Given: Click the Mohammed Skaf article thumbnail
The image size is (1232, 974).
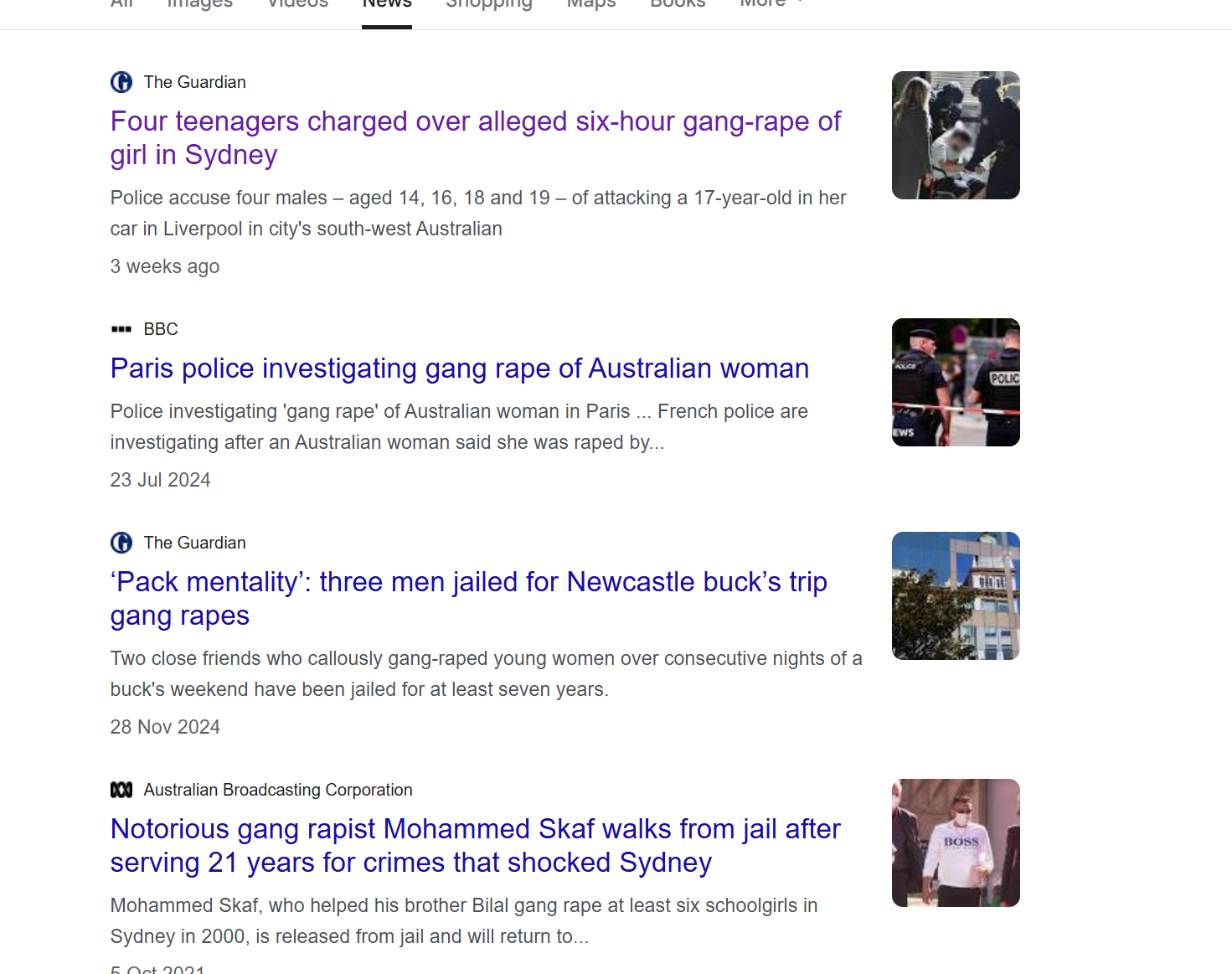Looking at the screenshot, I should 956,843.
